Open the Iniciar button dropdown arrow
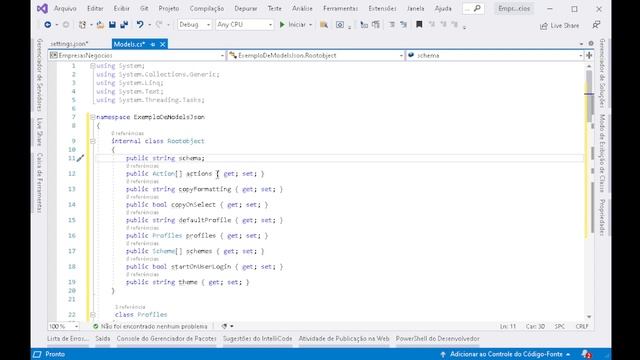 (x=311, y=25)
